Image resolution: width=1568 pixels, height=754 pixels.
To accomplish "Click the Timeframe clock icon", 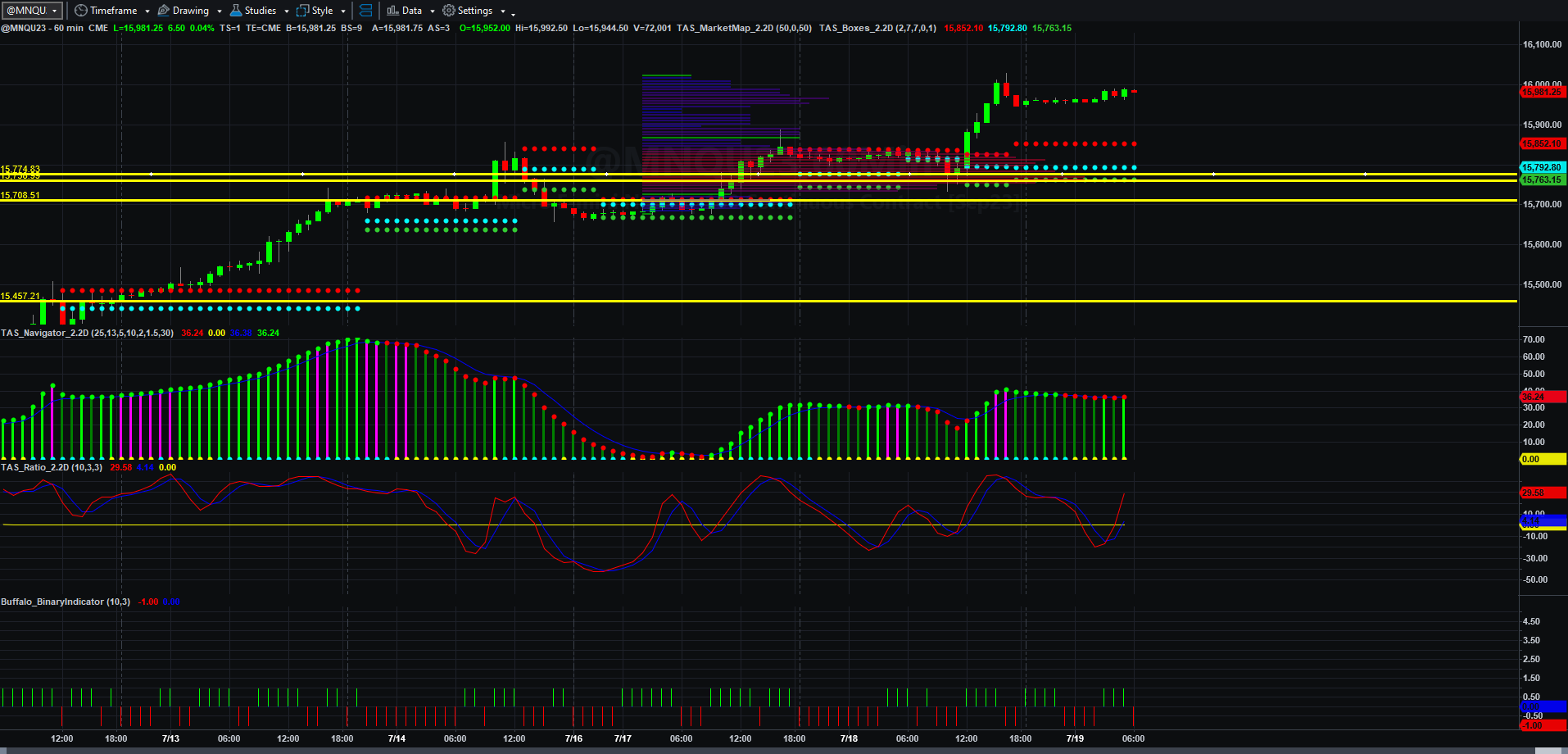I will coord(80,11).
